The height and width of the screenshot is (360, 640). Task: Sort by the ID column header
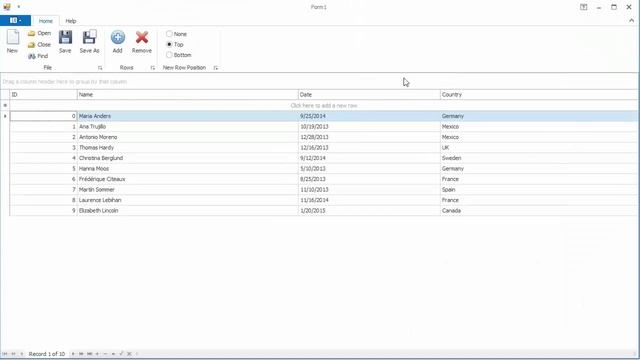[x=43, y=94]
